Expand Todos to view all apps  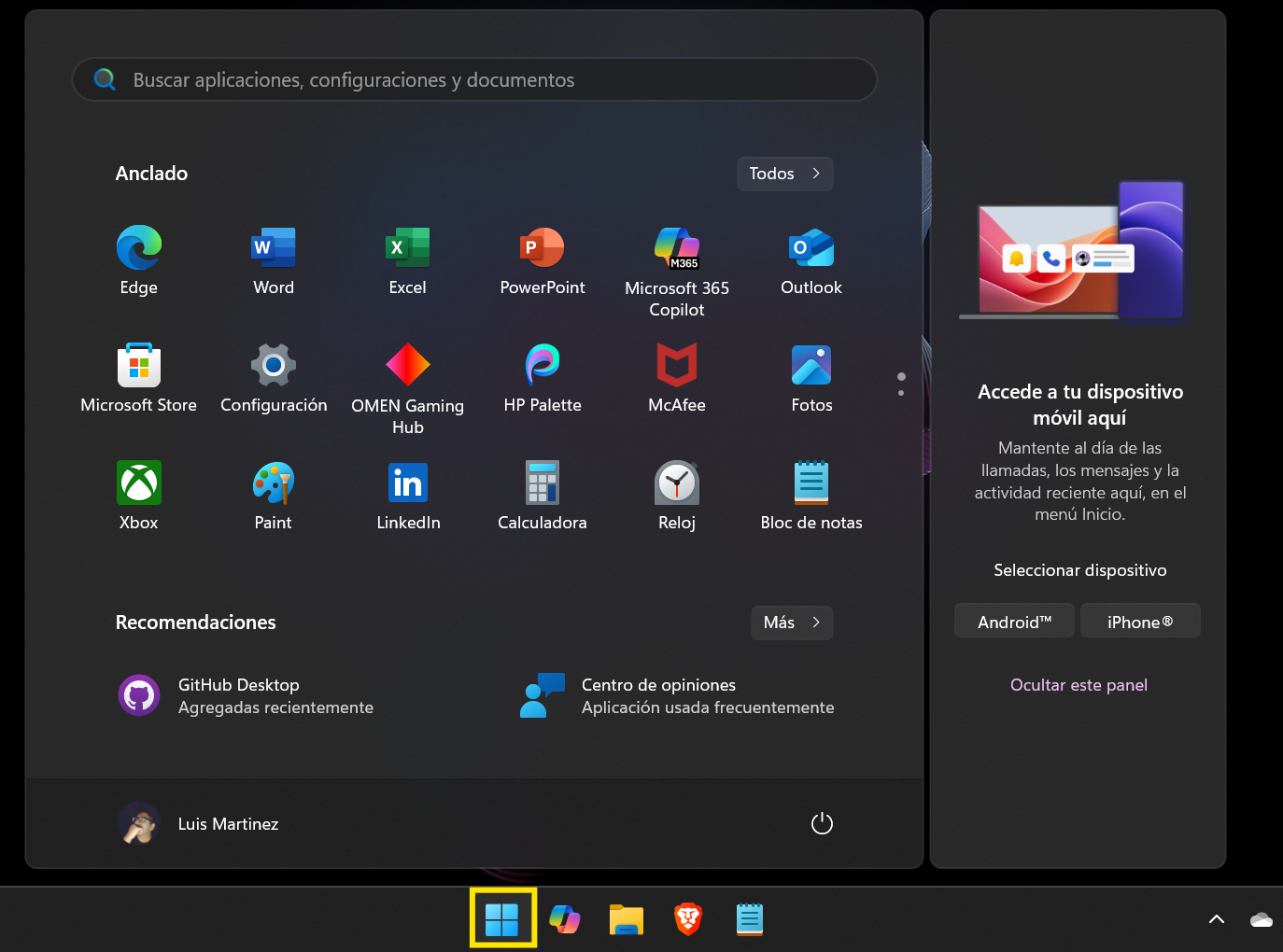point(784,174)
